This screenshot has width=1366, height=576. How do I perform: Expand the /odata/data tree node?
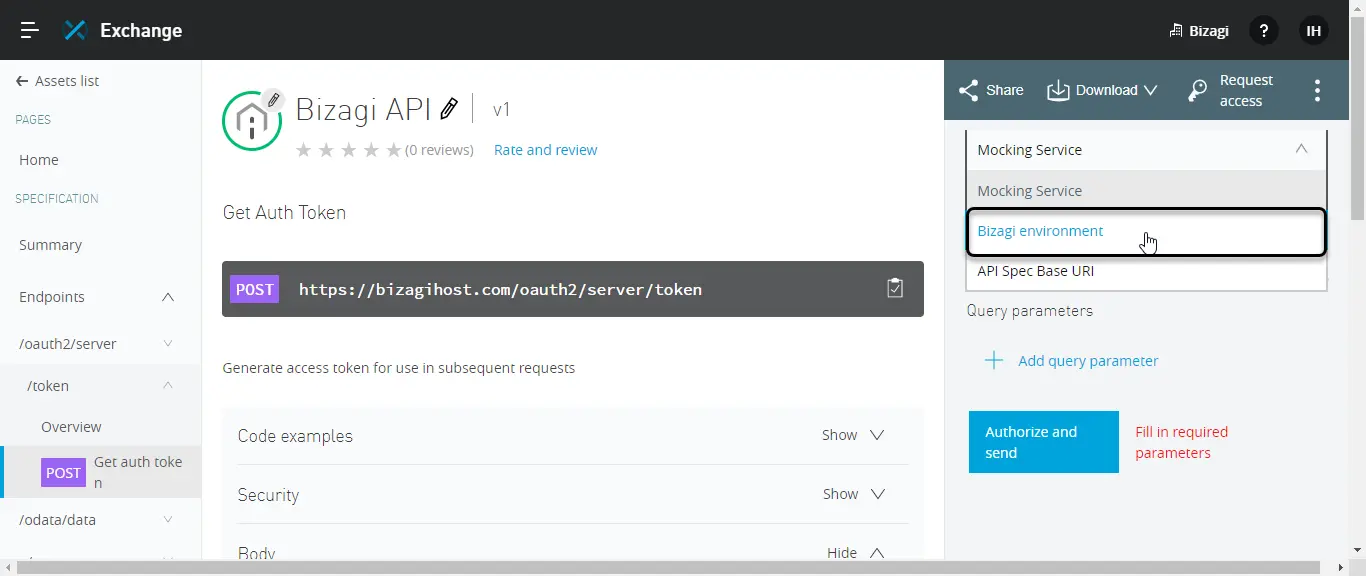coord(168,519)
